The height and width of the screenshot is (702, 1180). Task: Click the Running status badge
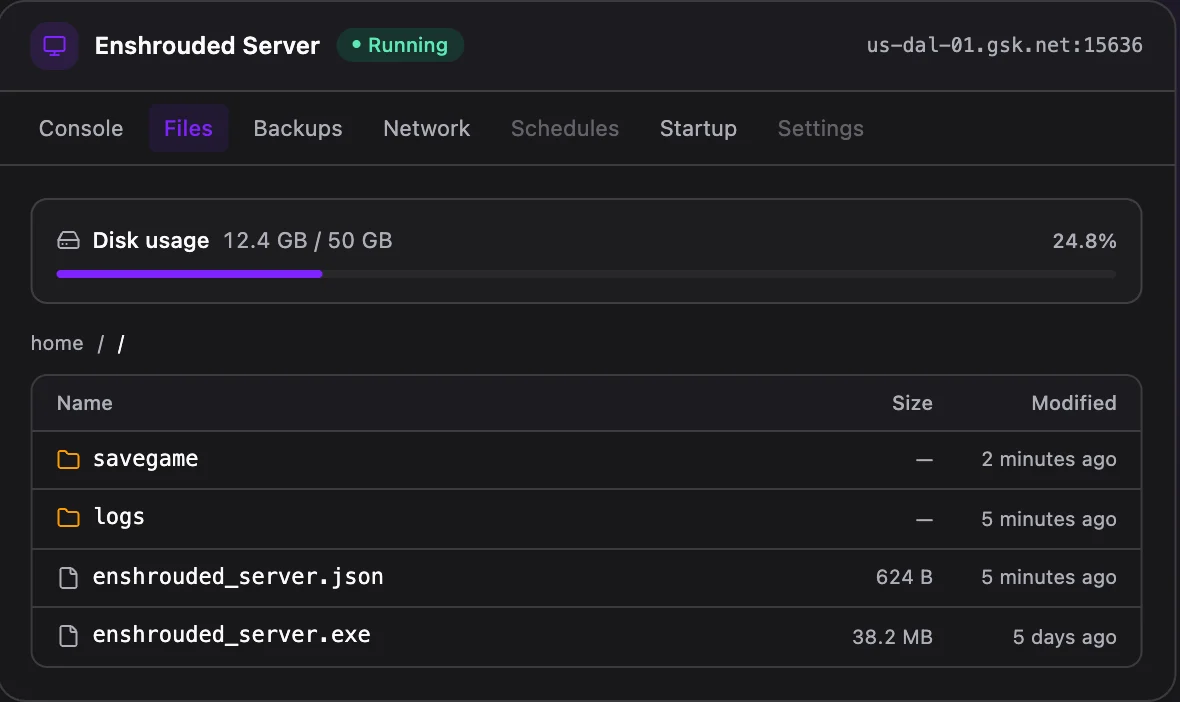pos(400,45)
